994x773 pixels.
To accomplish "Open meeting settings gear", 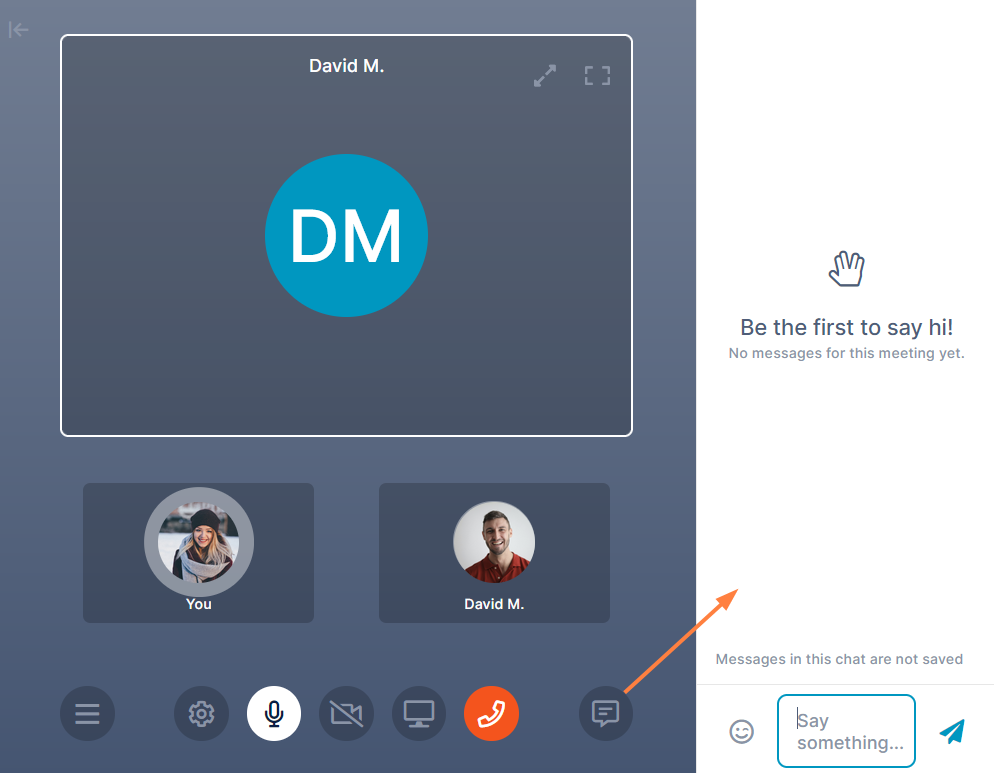I will pos(202,713).
